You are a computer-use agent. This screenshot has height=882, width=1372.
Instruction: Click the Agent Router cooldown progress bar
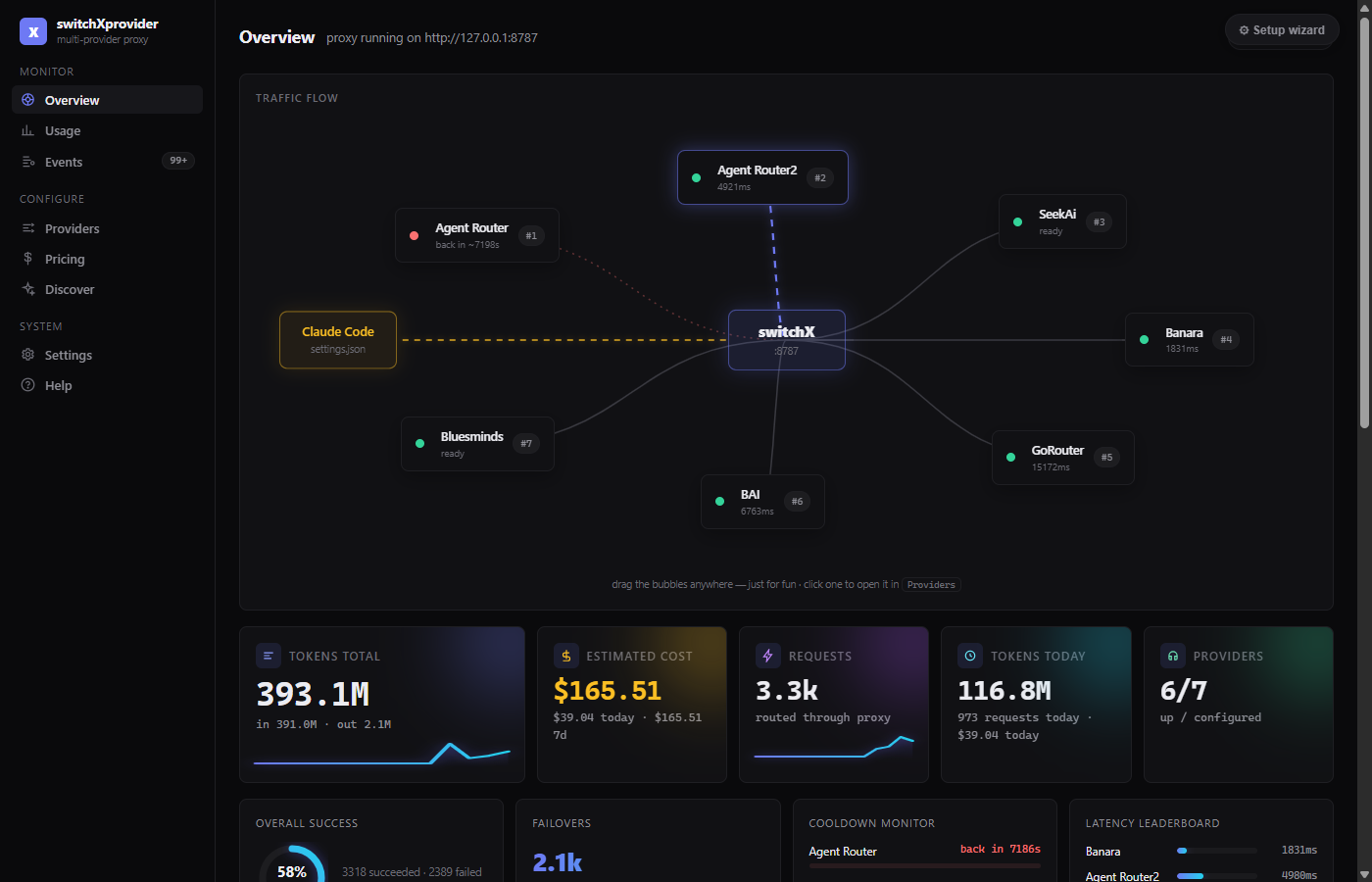click(924, 865)
